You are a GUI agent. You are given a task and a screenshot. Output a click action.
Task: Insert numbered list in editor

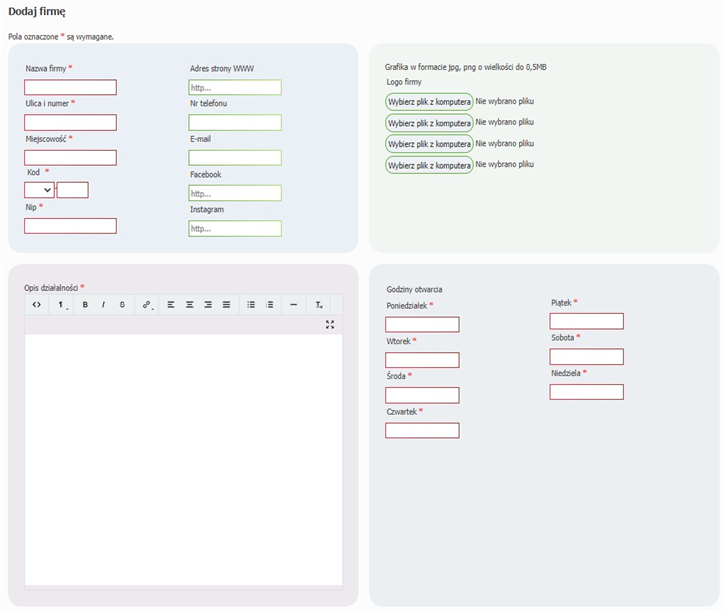[x=269, y=304]
